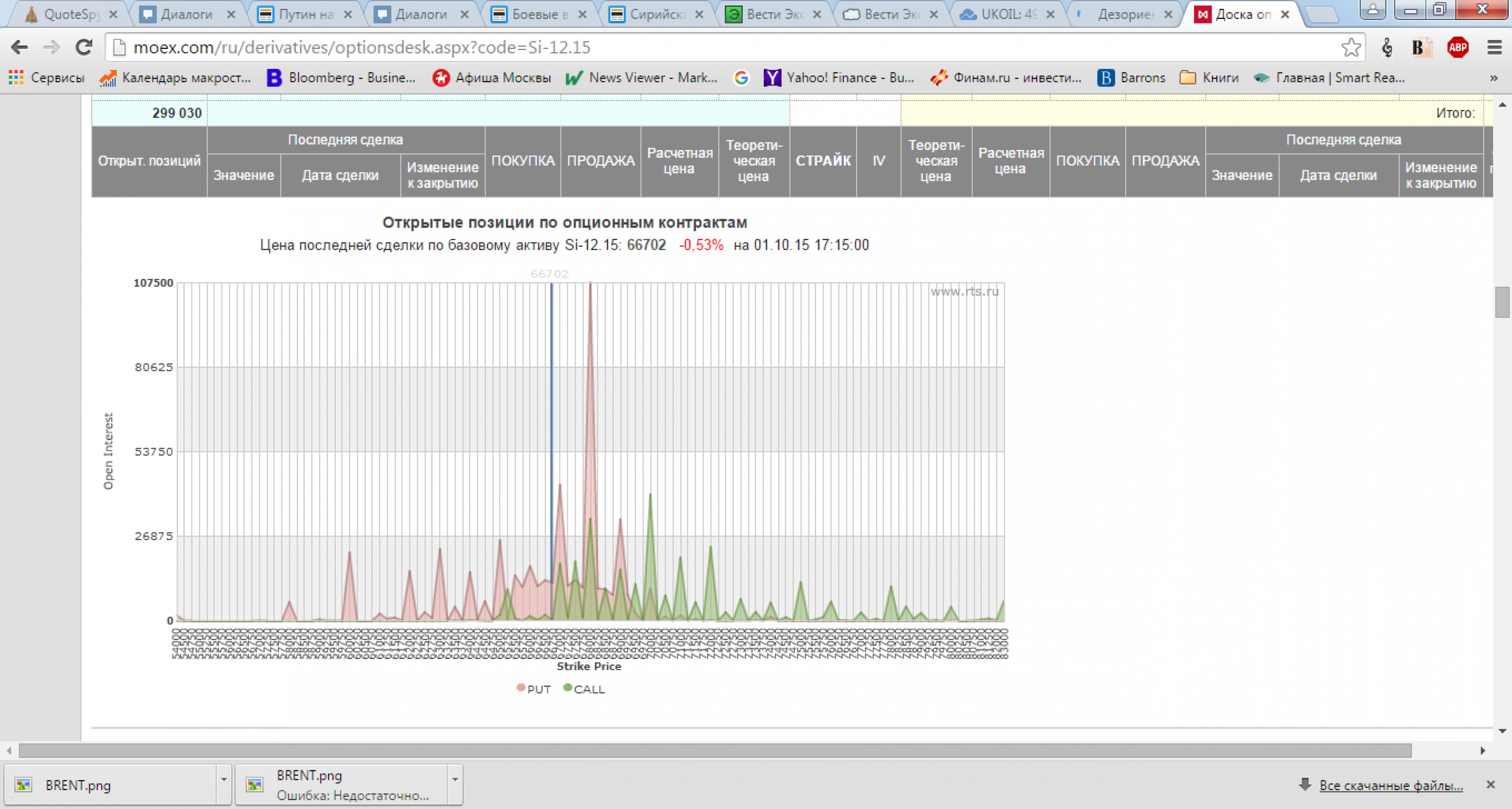The height and width of the screenshot is (809, 1512).
Task: Close the downloads bar
Action: point(1490,785)
